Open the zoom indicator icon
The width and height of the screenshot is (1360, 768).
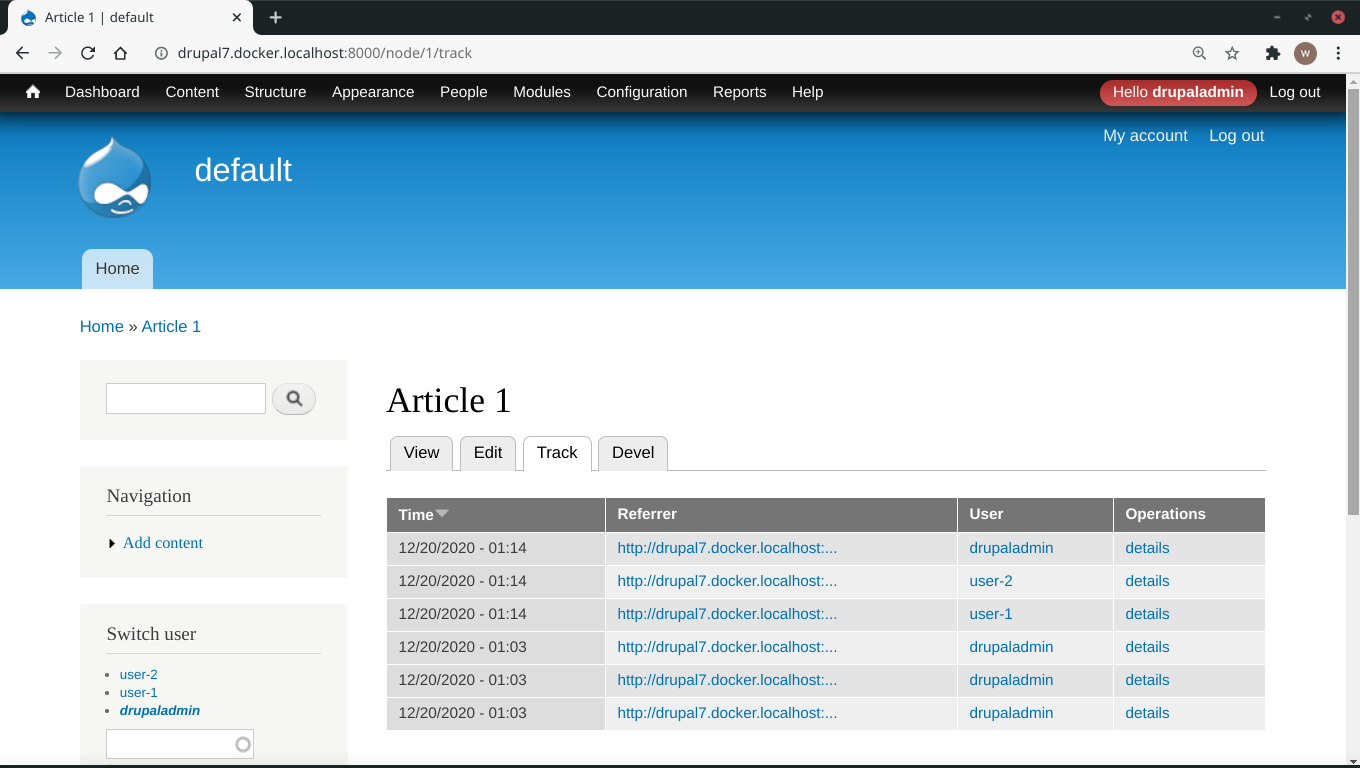point(1199,53)
